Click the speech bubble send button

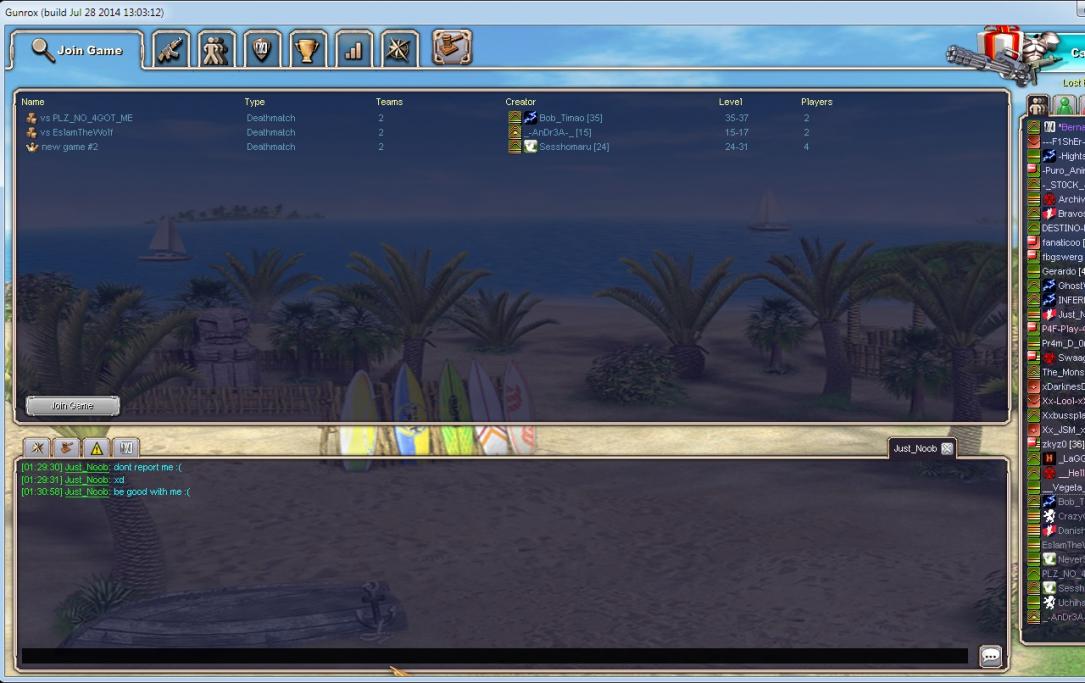[990, 656]
